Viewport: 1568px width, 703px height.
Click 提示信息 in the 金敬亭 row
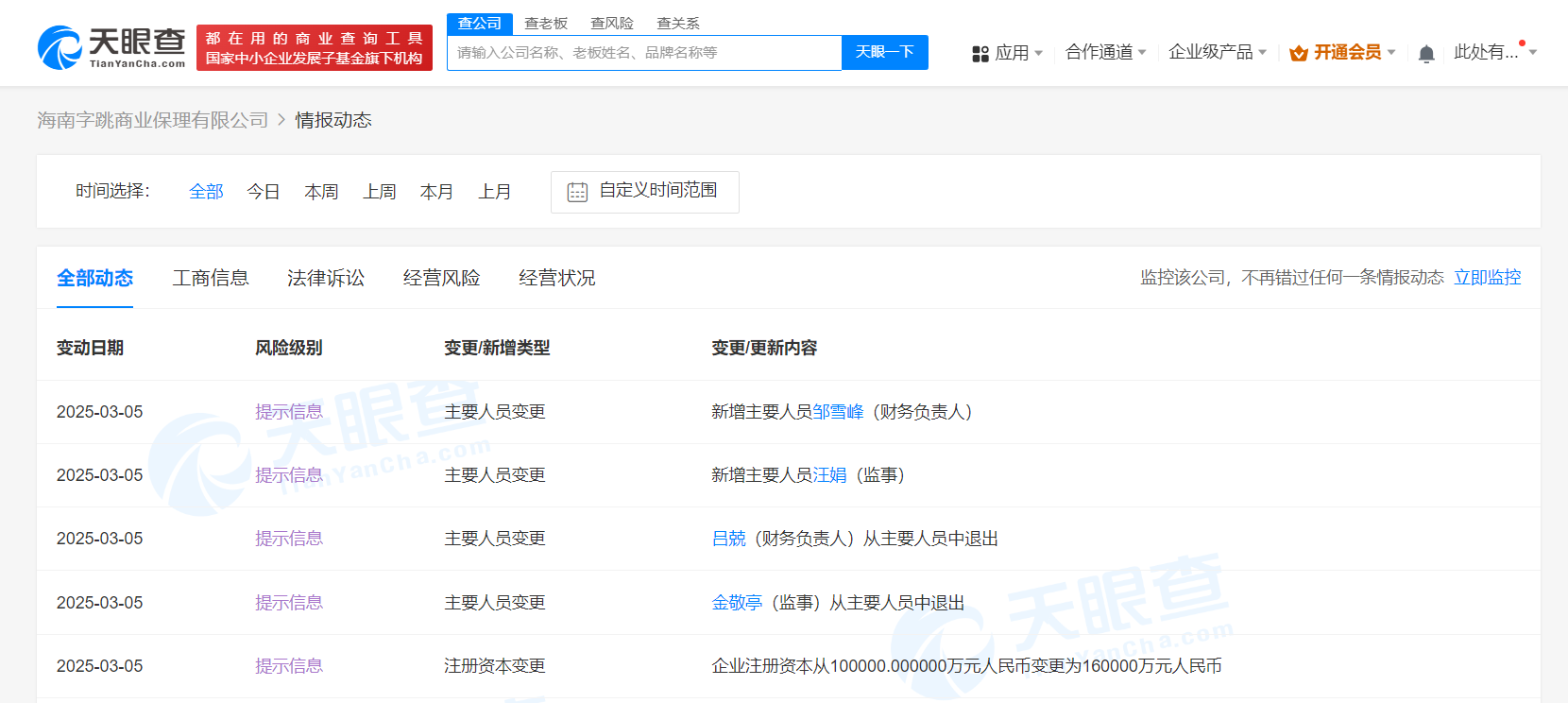(x=289, y=603)
